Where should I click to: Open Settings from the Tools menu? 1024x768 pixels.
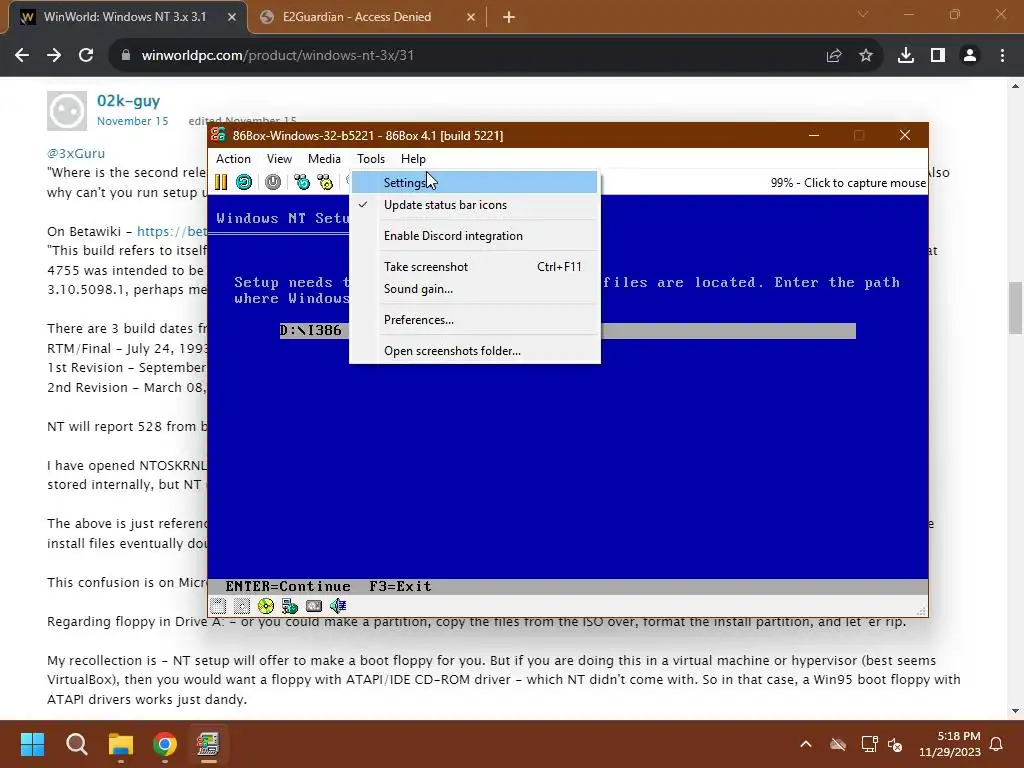click(x=475, y=182)
